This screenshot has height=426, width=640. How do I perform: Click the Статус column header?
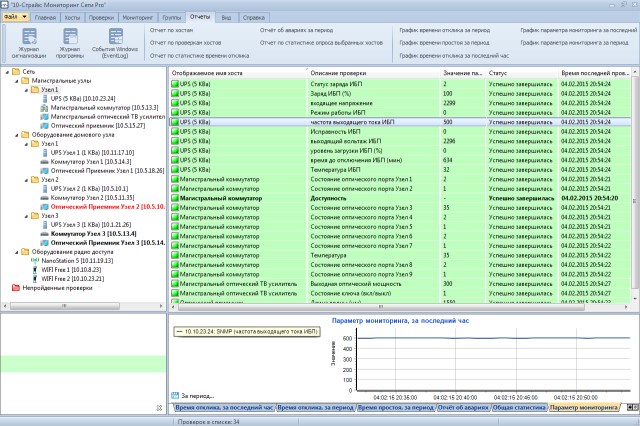521,73
